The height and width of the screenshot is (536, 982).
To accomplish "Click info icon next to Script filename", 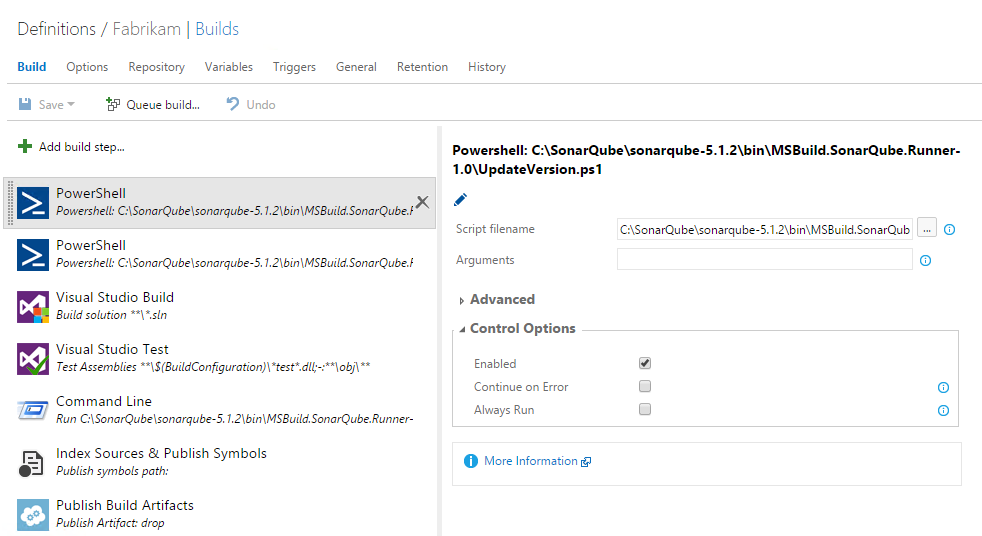I will pos(949,229).
